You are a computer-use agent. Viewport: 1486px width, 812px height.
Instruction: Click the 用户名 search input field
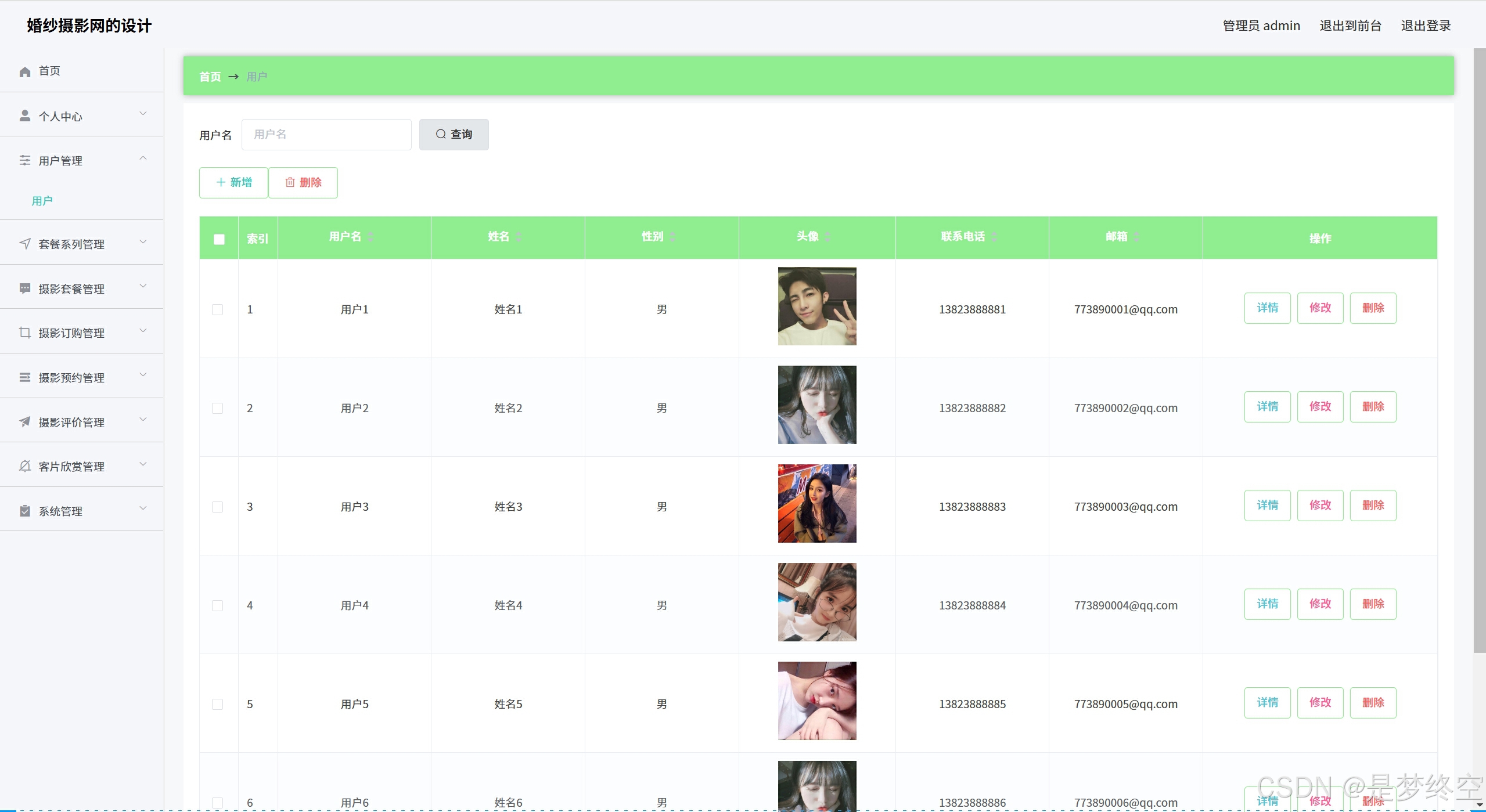(x=326, y=135)
